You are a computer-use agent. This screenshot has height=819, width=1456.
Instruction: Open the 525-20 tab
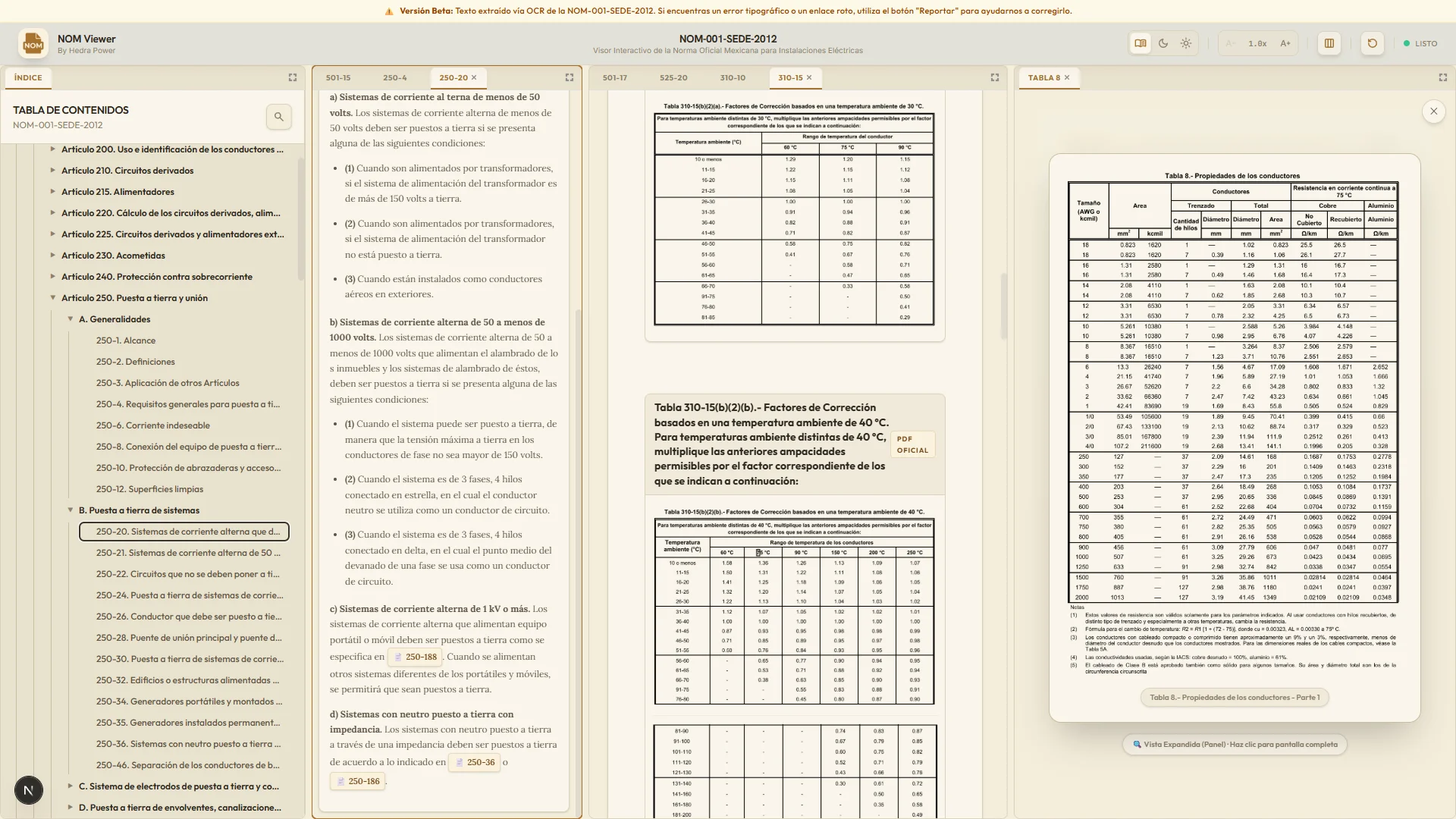click(673, 77)
